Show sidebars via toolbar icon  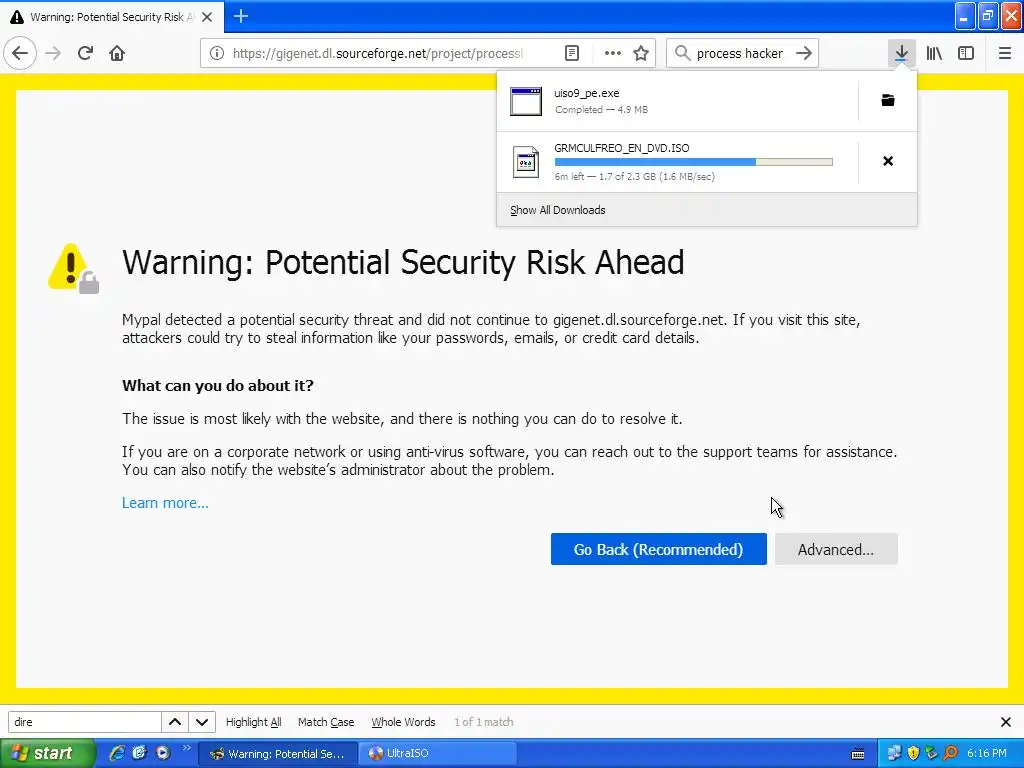[966, 53]
